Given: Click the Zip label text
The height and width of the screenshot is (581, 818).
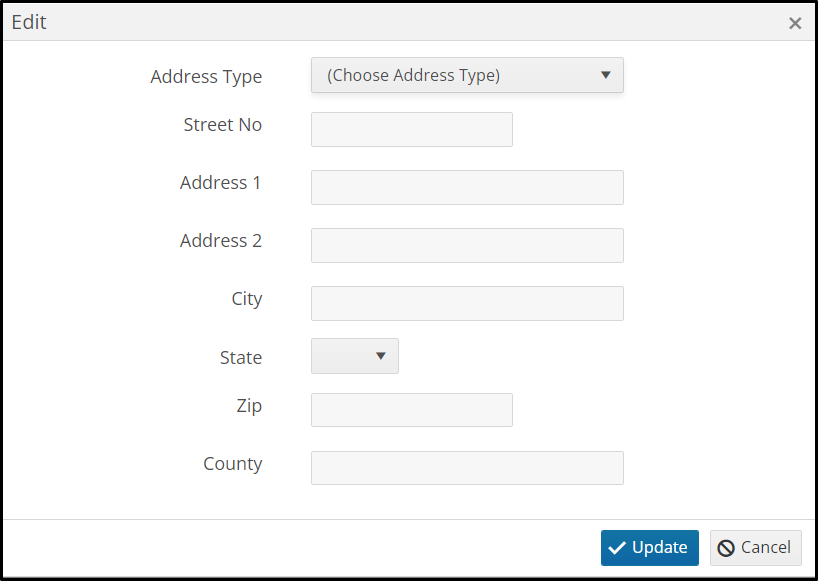Looking at the screenshot, I should (x=249, y=406).
